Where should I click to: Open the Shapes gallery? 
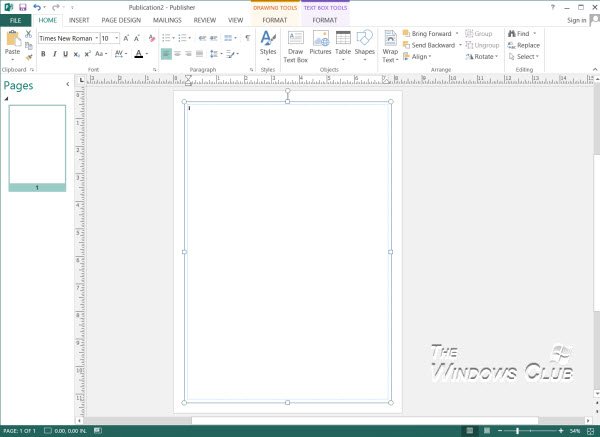[364, 44]
